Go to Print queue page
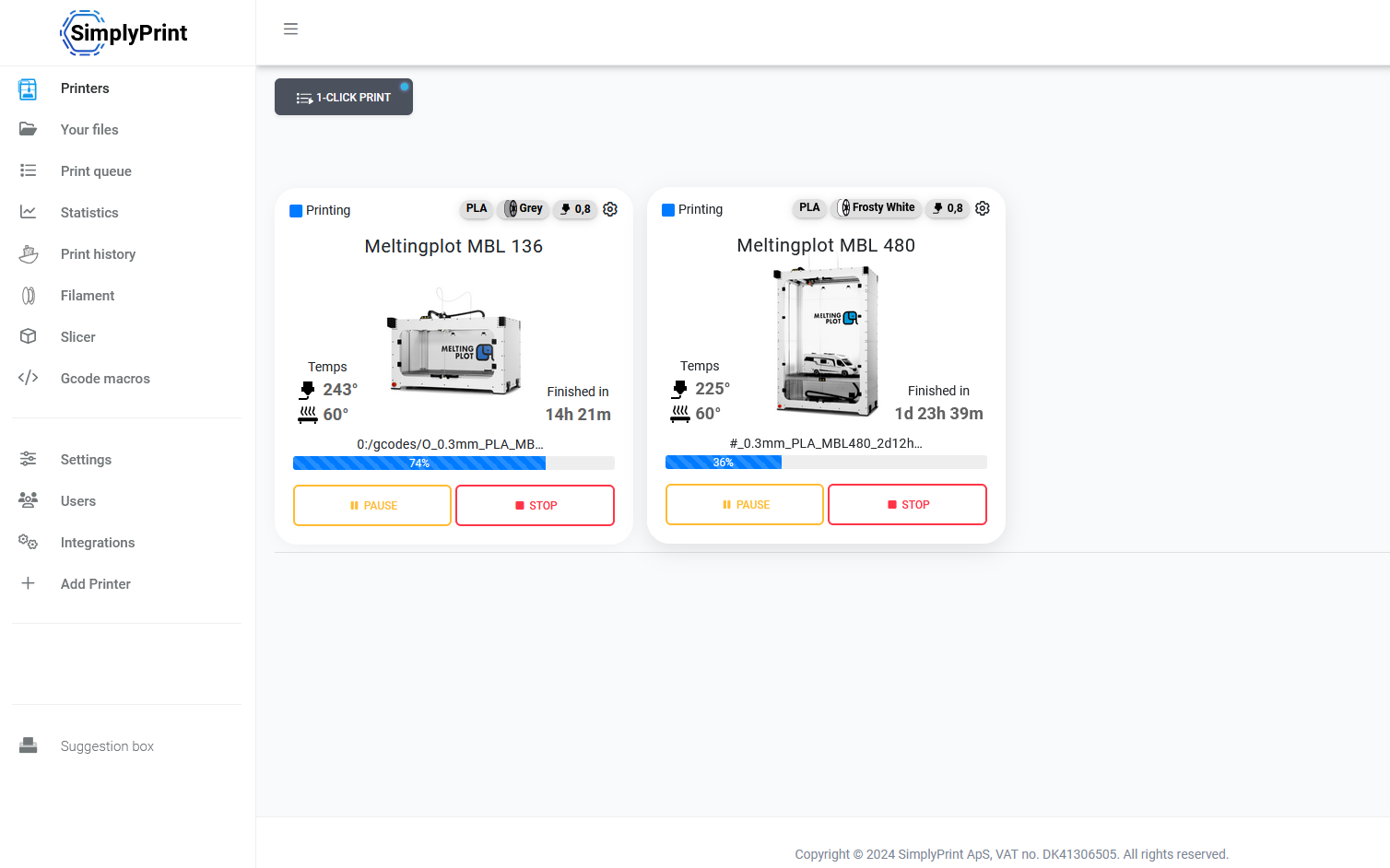The height and width of the screenshot is (868, 1390). click(96, 171)
